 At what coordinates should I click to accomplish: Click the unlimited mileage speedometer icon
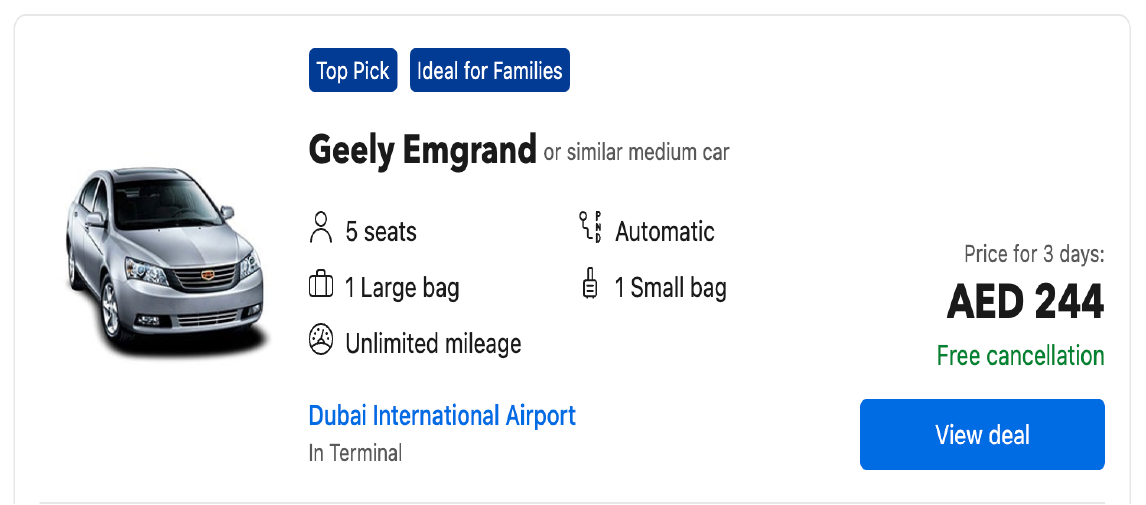tap(321, 341)
